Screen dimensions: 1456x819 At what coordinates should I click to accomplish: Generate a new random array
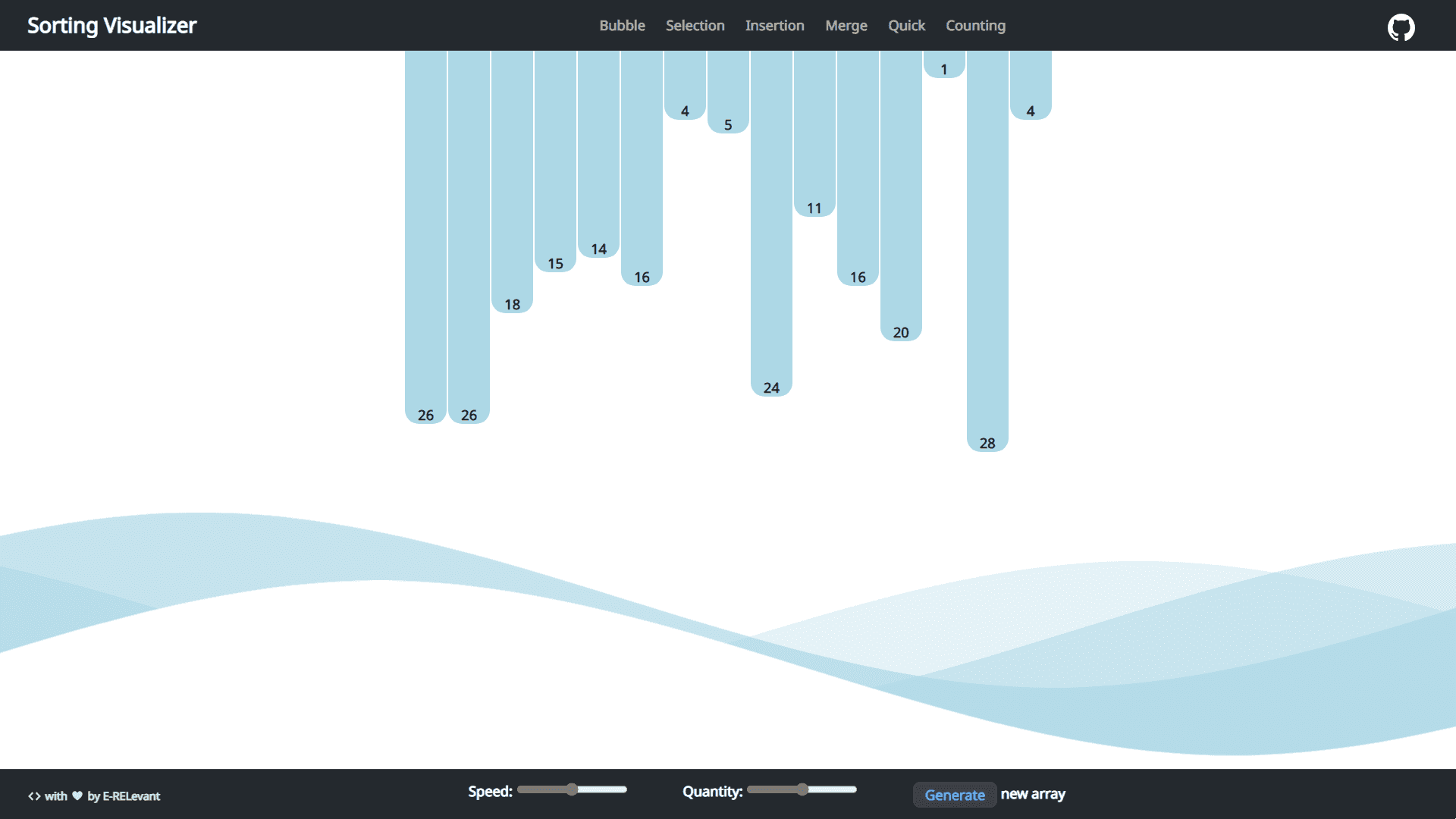(x=954, y=795)
